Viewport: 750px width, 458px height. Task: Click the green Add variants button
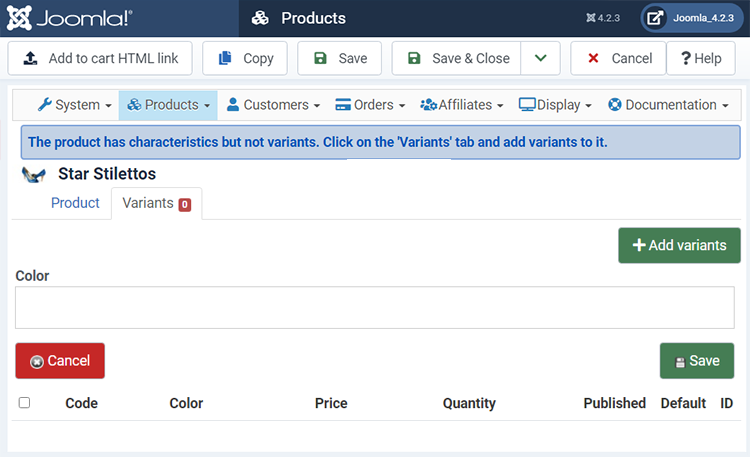pos(679,245)
